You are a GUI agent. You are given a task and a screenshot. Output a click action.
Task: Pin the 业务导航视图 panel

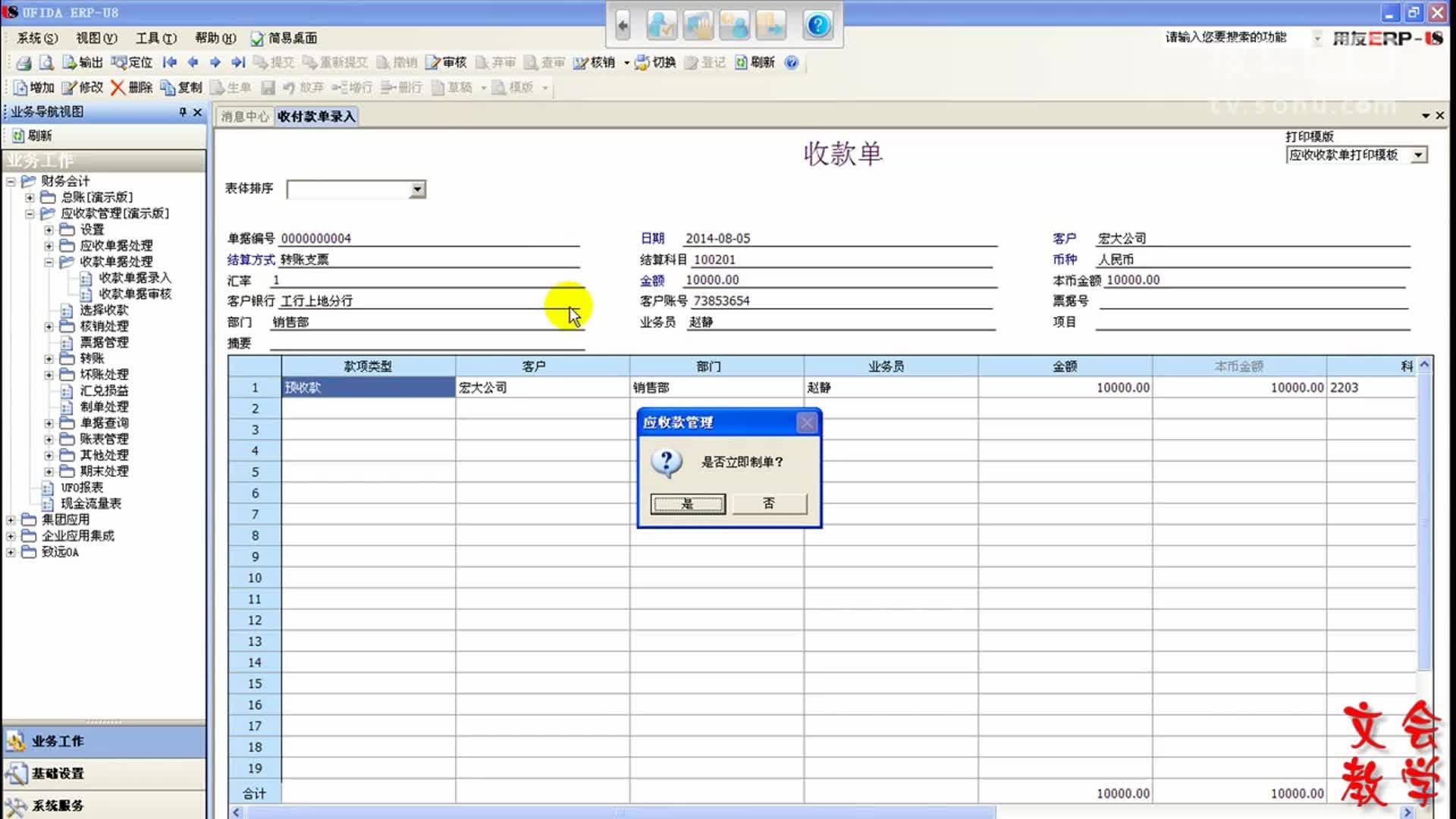click(x=183, y=112)
